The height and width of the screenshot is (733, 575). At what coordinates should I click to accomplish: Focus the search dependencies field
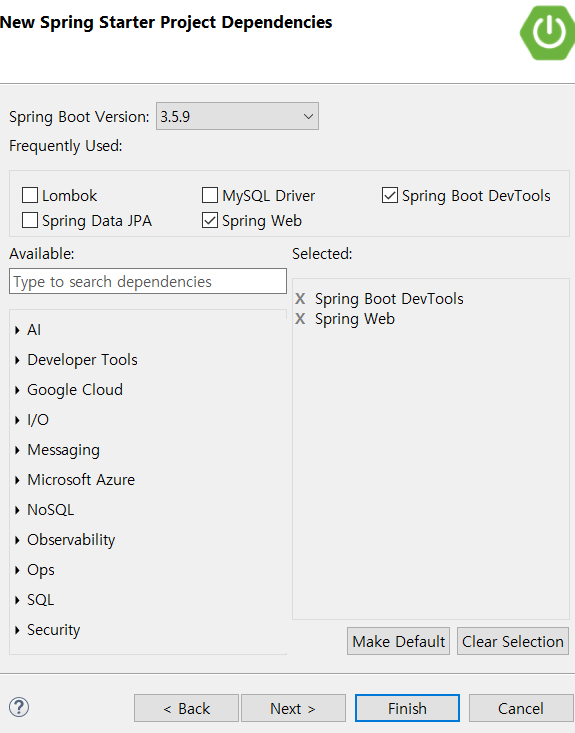coord(148,281)
